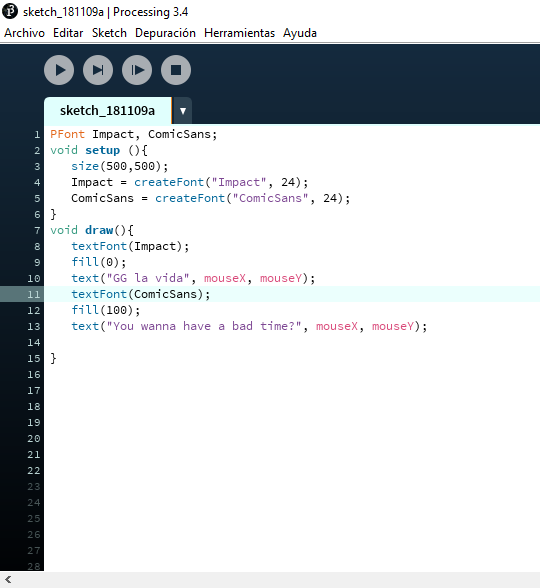
Task: Click fill(100) on line 12
Action: pyautogui.click(x=102, y=310)
